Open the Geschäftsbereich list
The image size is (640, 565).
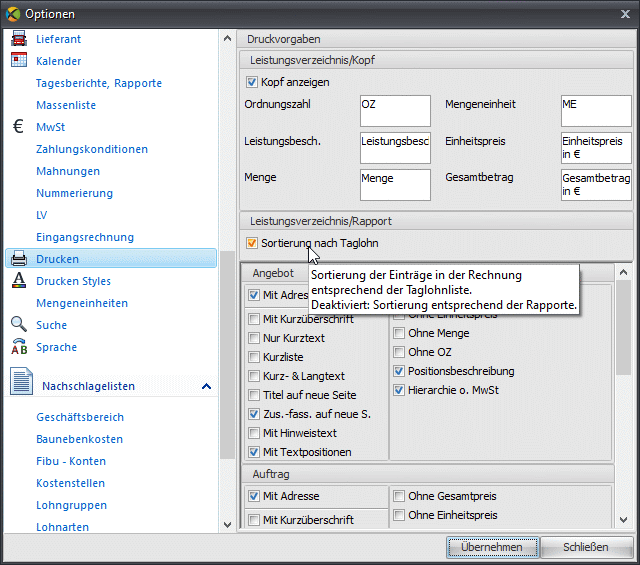coord(80,417)
